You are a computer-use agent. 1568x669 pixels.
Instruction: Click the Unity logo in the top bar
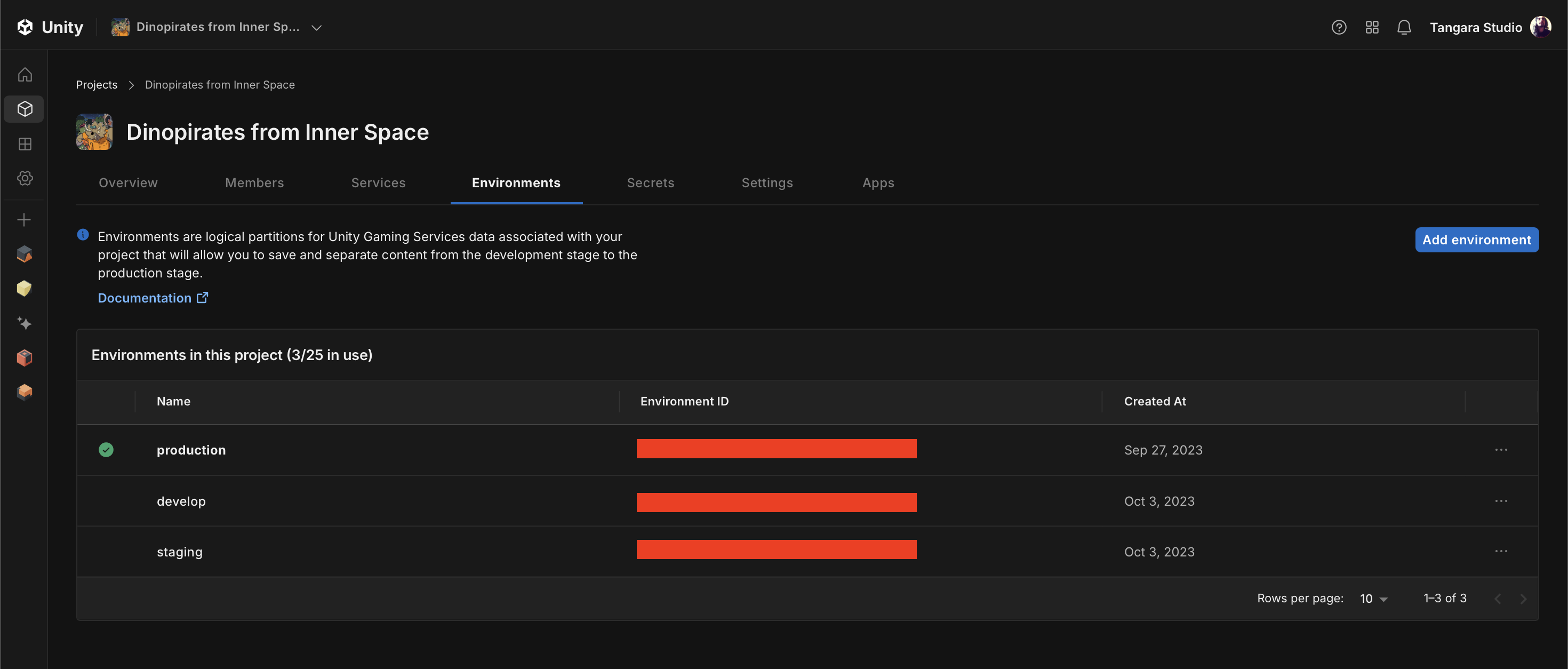[x=50, y=27]
